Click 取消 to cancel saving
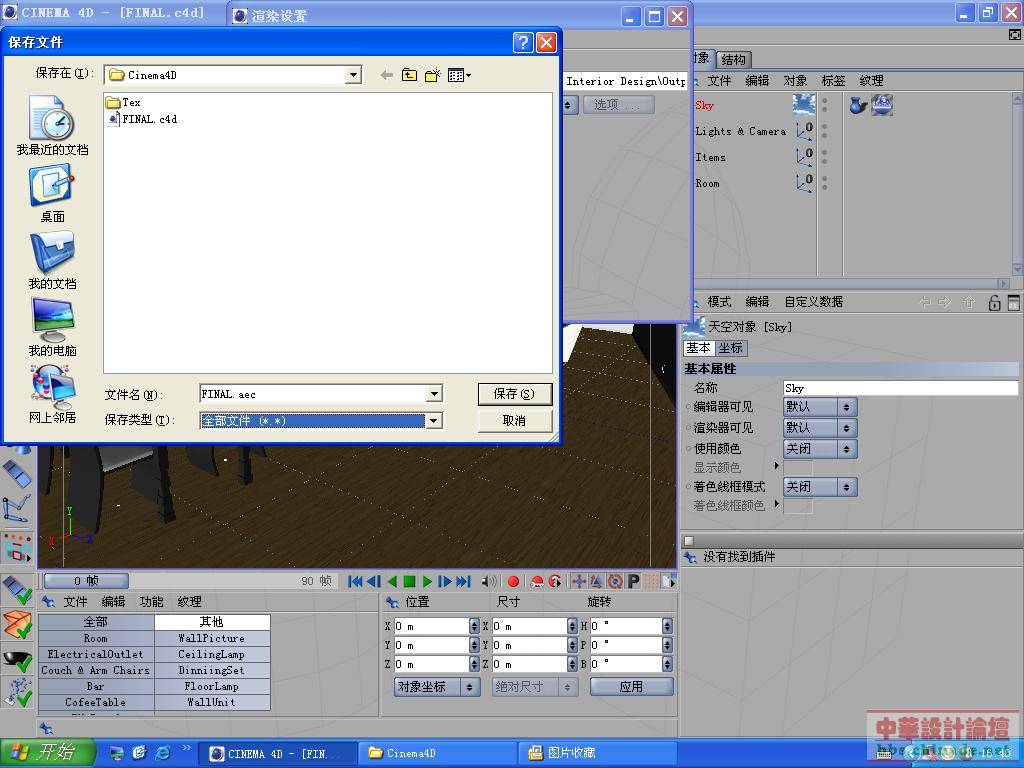The width and height of the screenshot is (1024, 768). point(515,421)
